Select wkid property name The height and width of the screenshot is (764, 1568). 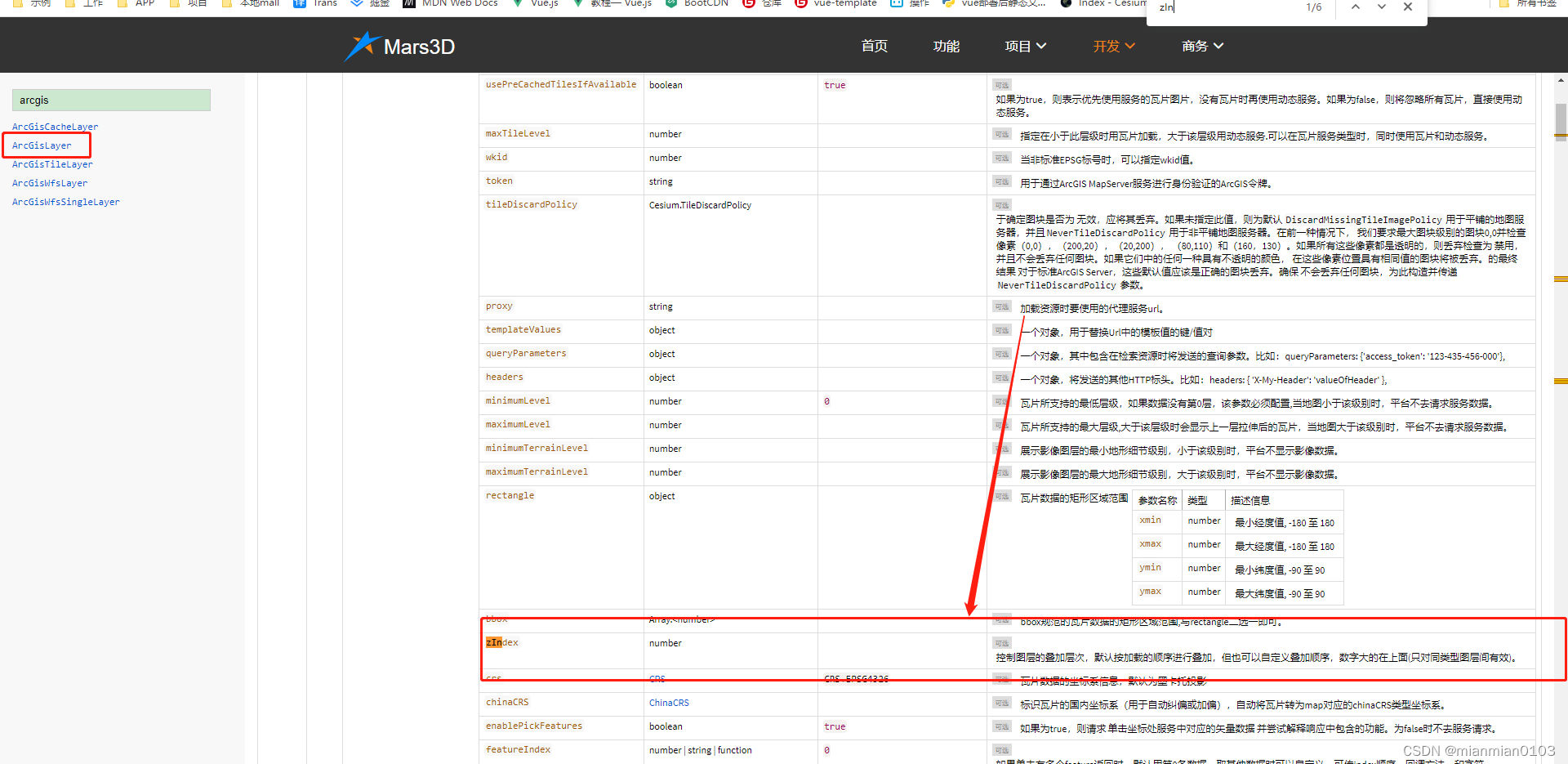pyautogui.click(x=497, y=157)
